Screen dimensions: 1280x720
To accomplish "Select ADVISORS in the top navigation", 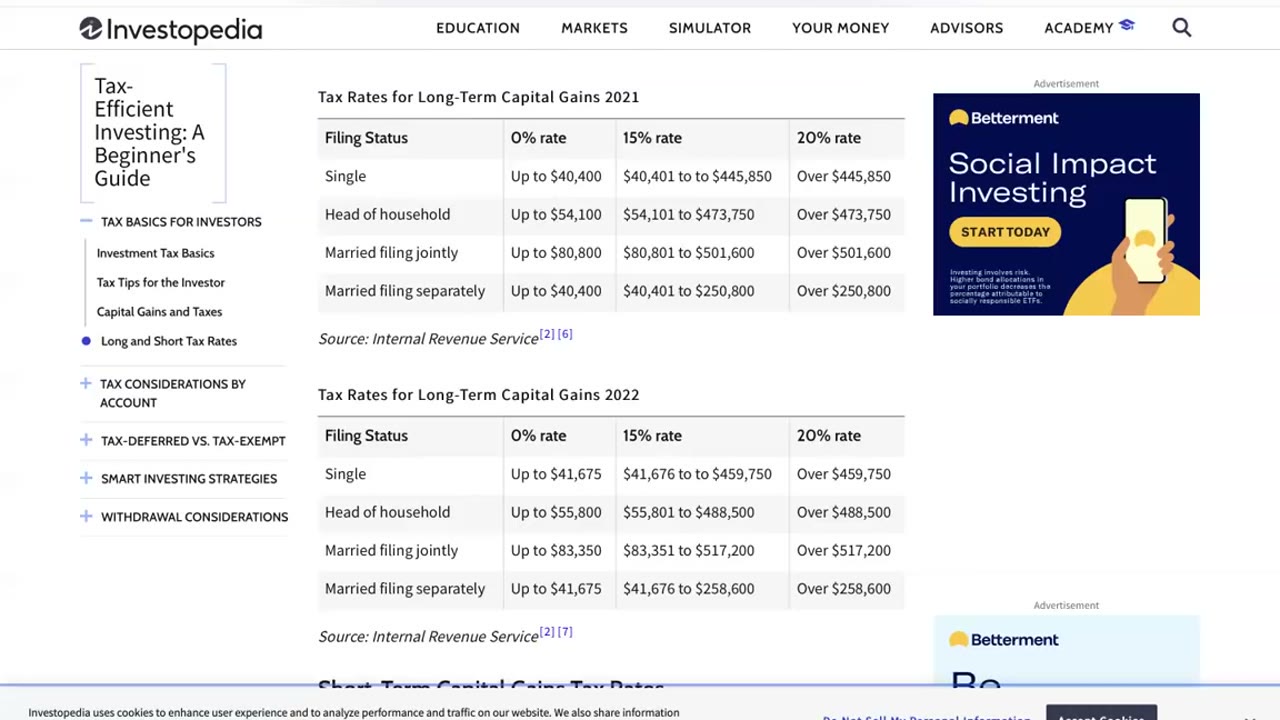I will [x=967, y=28].
